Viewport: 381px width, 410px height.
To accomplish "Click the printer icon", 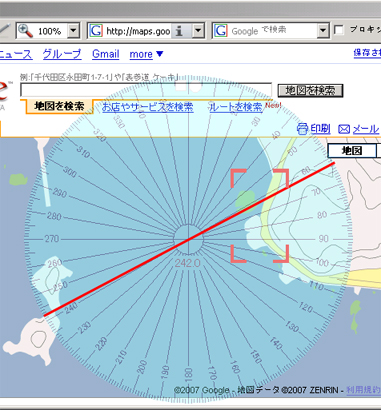I will coord(302,129).
